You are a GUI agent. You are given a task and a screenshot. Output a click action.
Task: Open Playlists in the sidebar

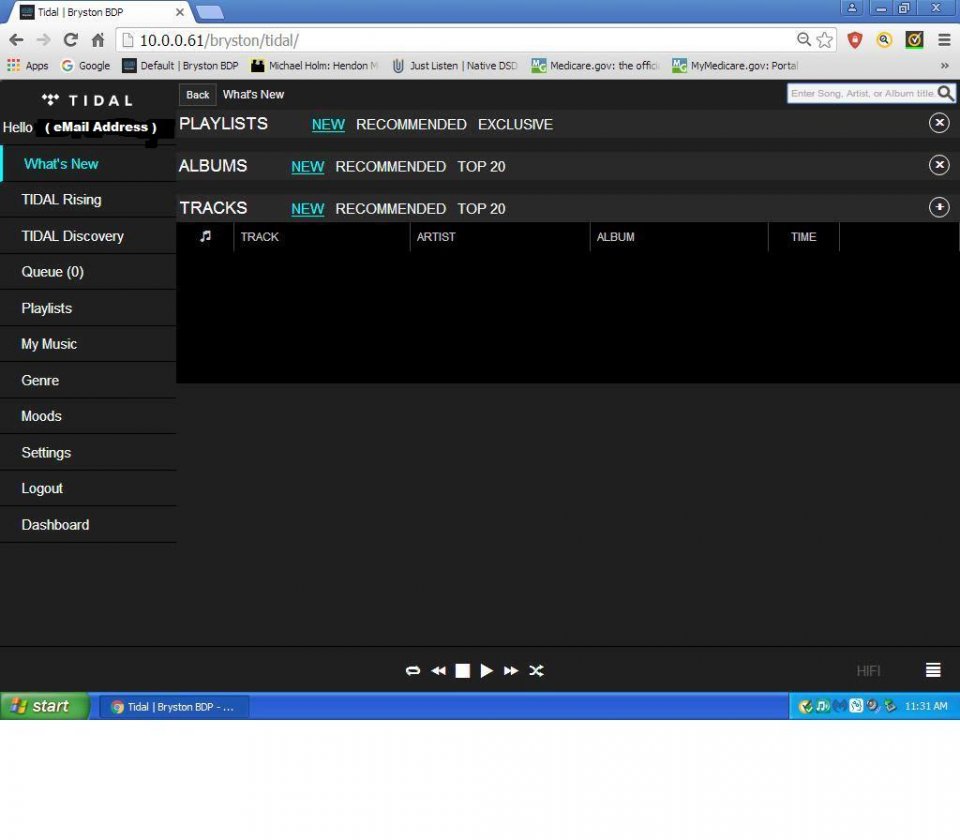pos(88,308)
